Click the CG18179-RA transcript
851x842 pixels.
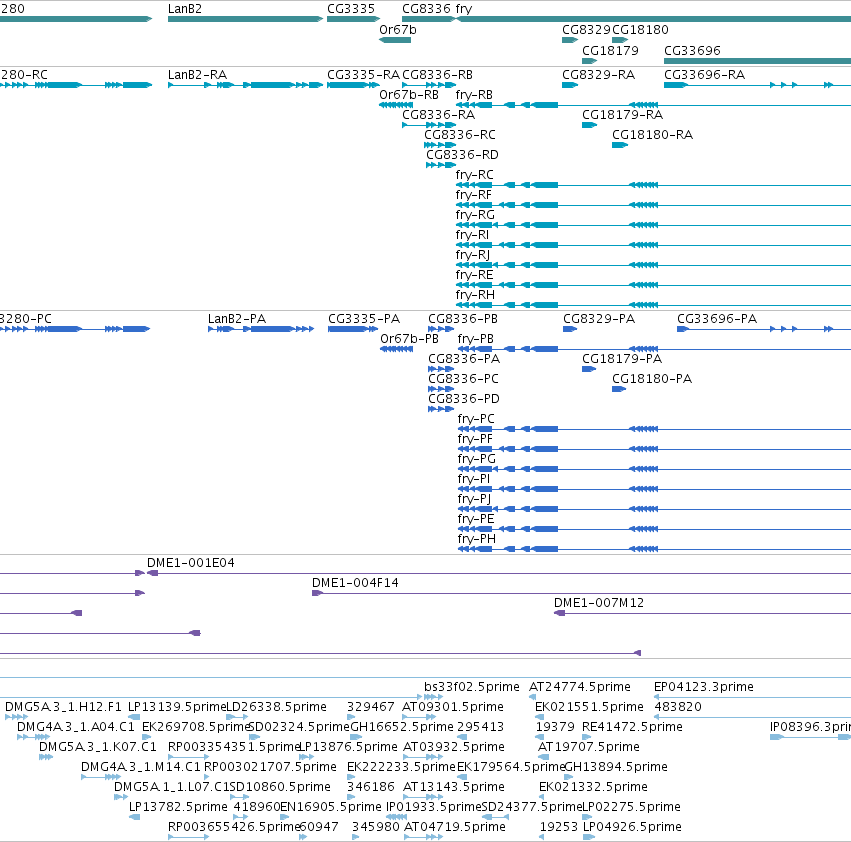589,125
